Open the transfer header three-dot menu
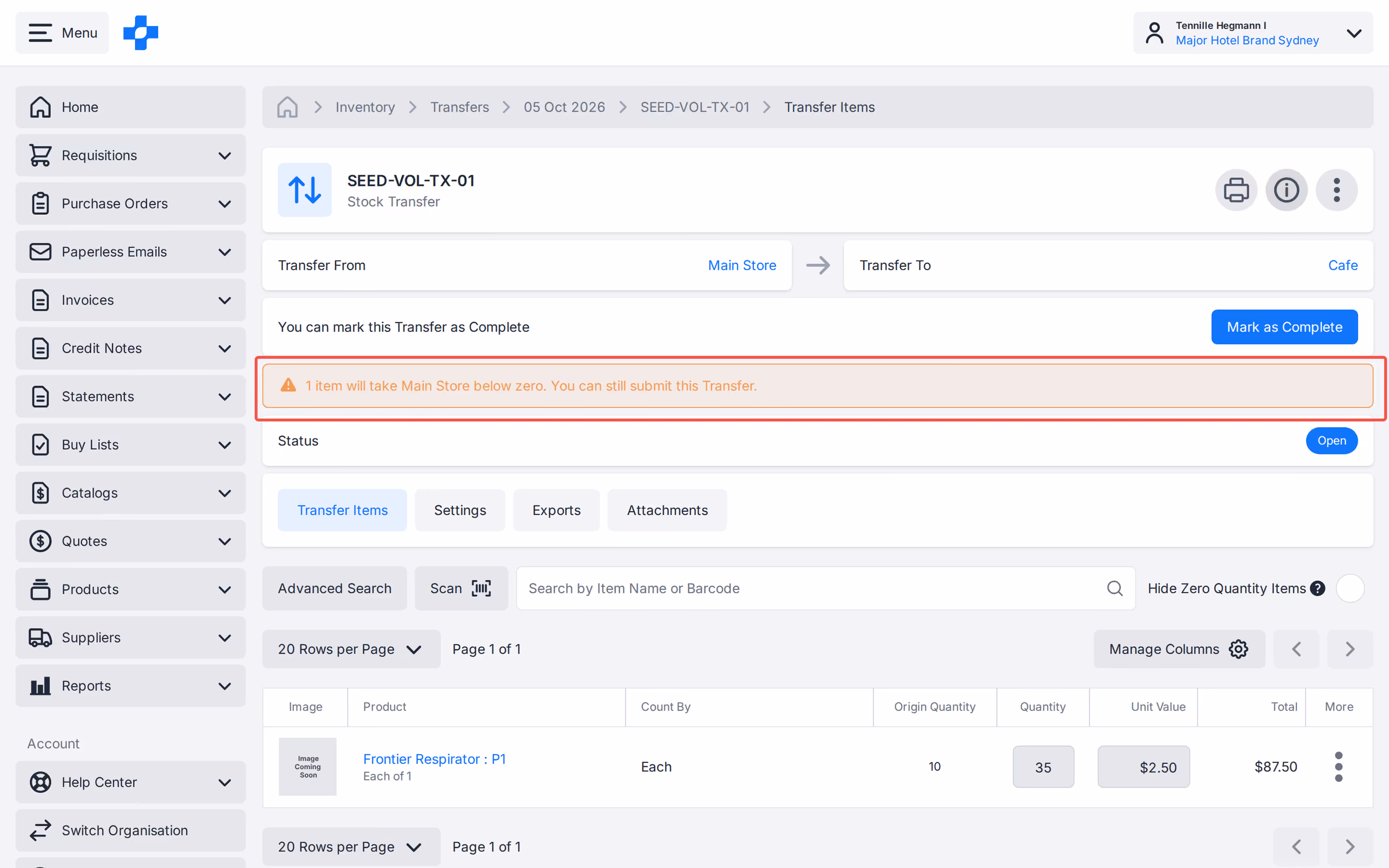Screen dimensions: 1389x868 coord(1337,190)
